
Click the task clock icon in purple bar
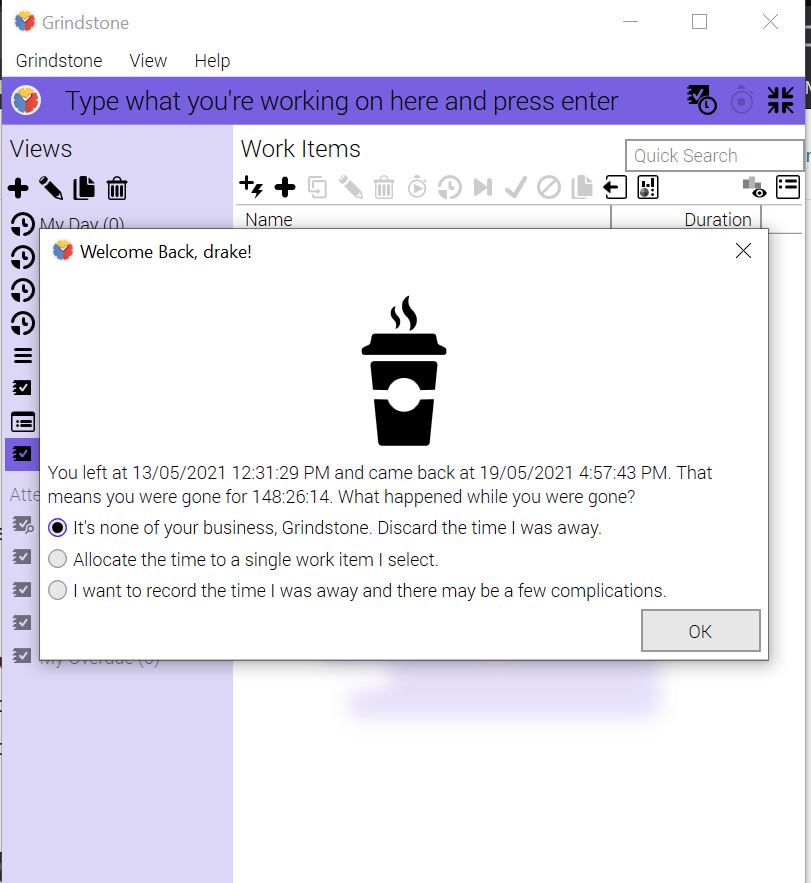[x=701, y=100]
